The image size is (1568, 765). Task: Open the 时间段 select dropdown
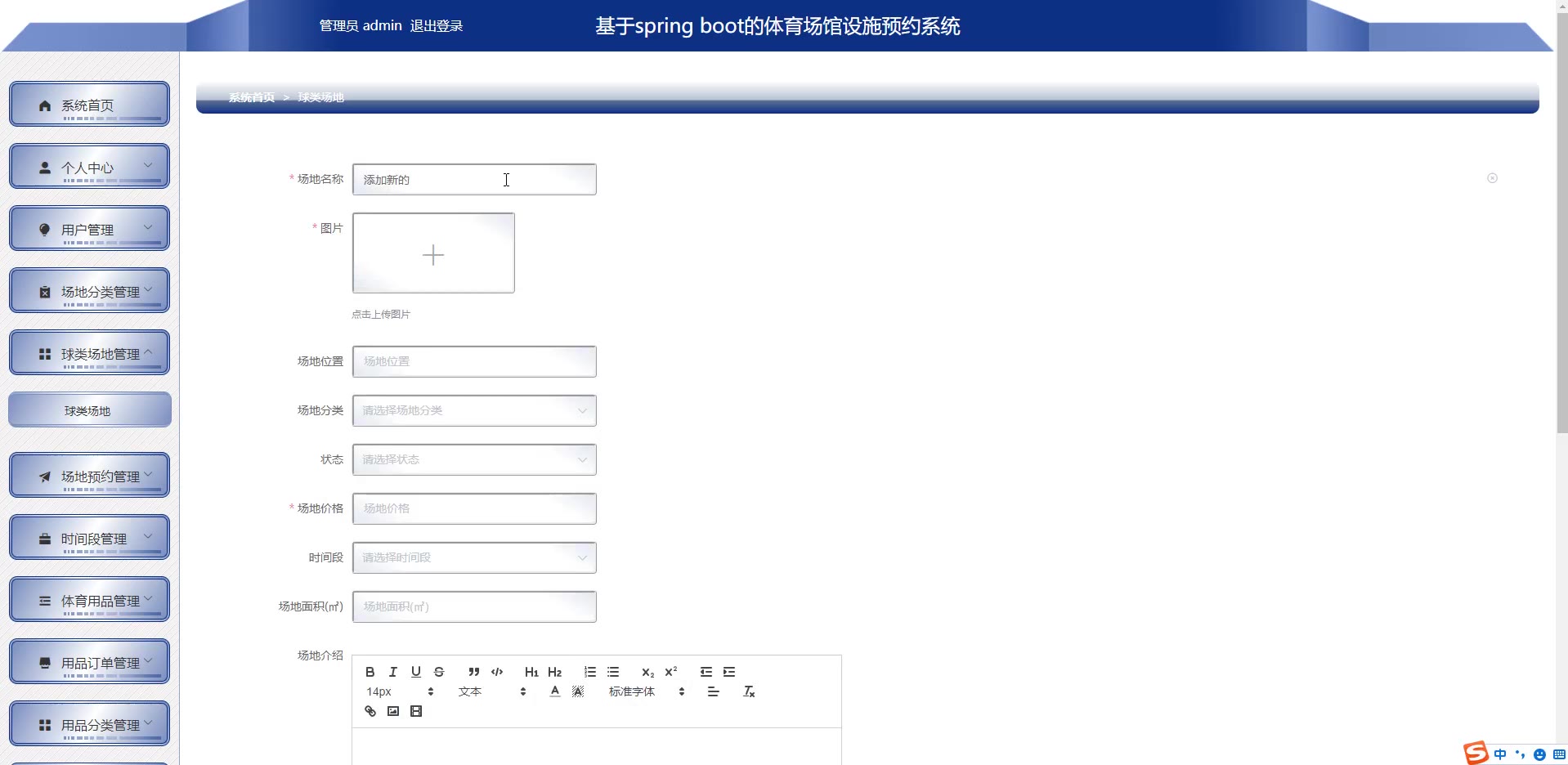[474, 557]
